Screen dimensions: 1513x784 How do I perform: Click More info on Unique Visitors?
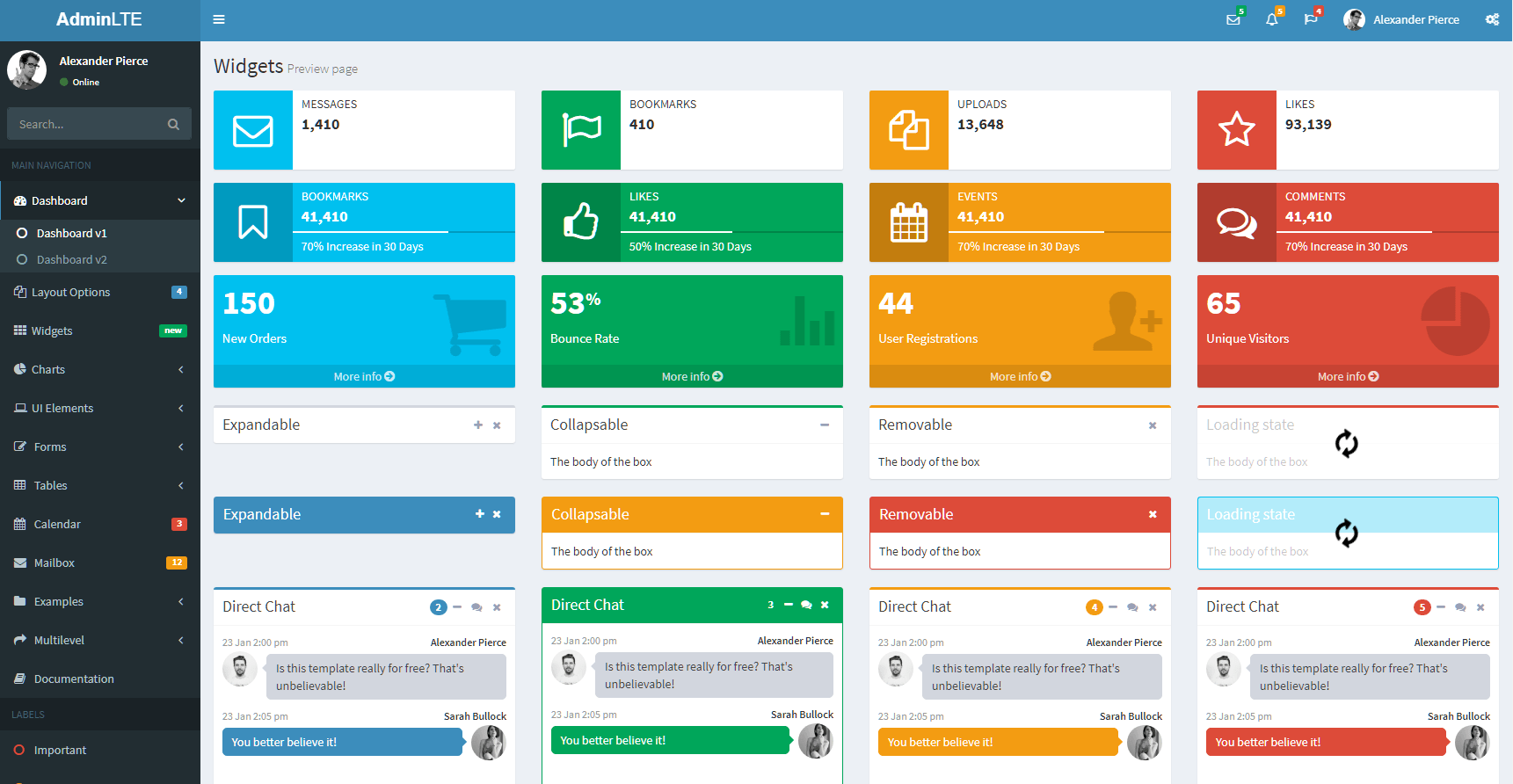(x=1348, y=376)
